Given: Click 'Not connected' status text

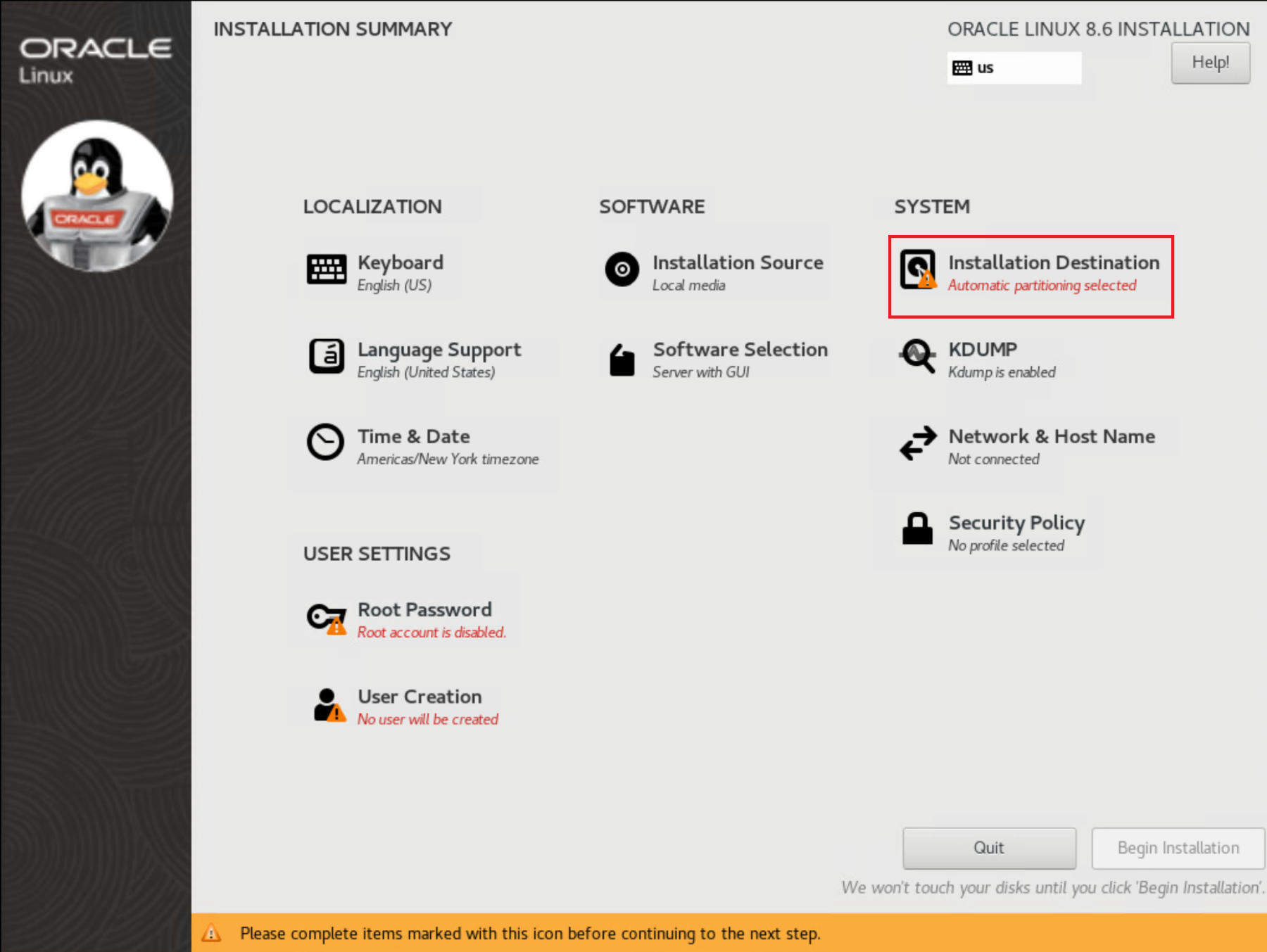Looking at the screenshot, I should point(993,459).
